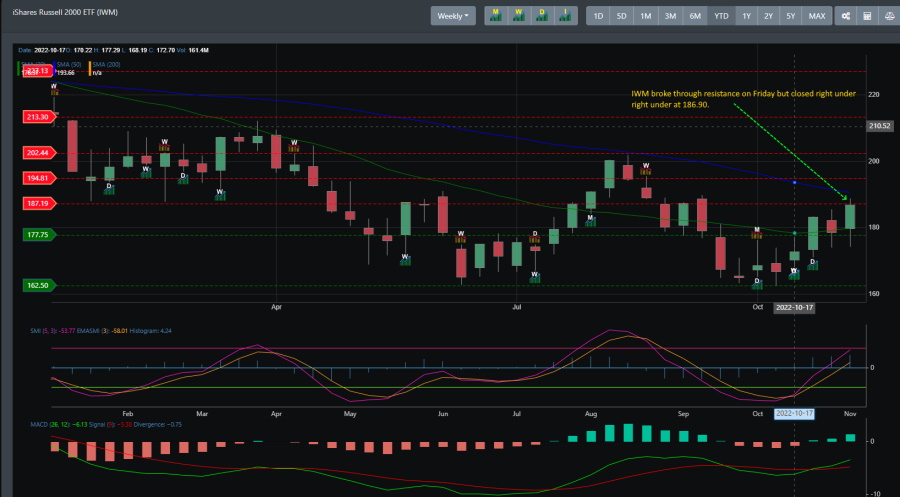Screen dimensions: 900x497
Task: Click the 2022-10-17 date marker on SMI panel
Action: pos(794,414)
